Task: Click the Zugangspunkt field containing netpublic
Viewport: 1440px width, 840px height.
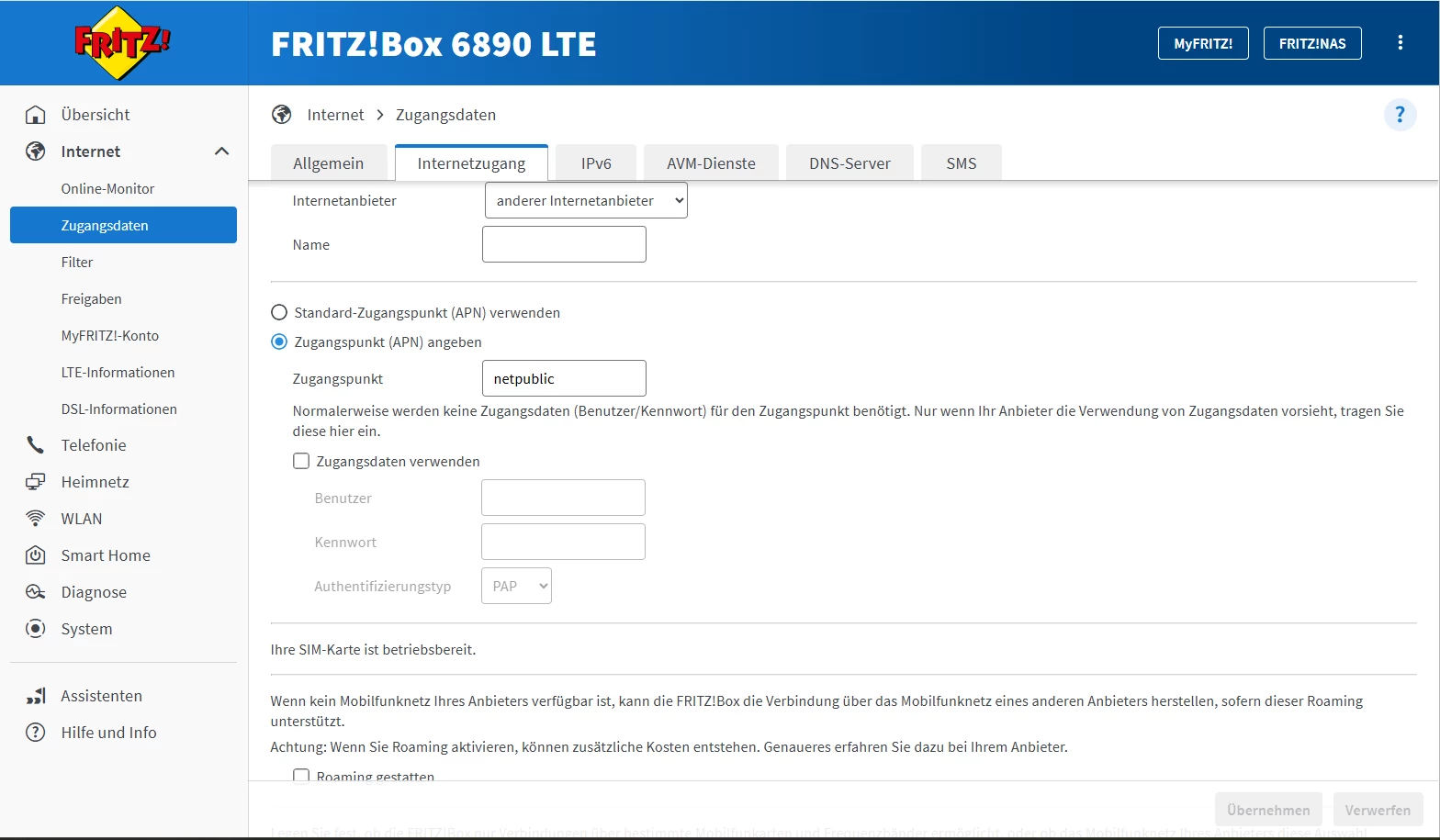Action: pos(564,378)
